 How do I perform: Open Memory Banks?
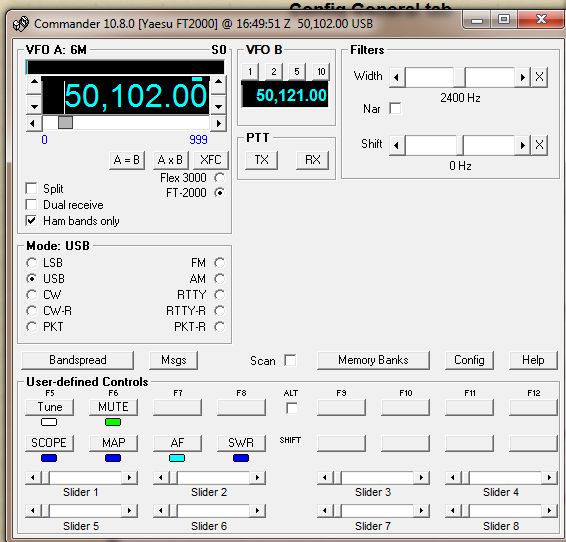(x=373, y=360)
